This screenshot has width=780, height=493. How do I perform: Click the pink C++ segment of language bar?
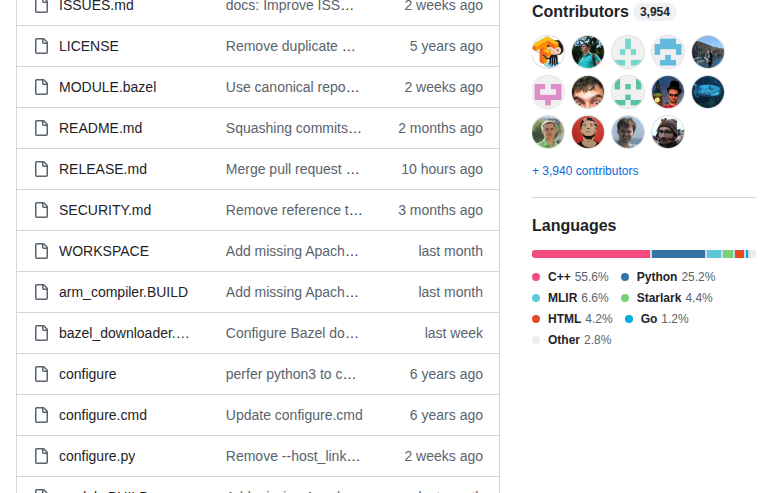[591, 254]
